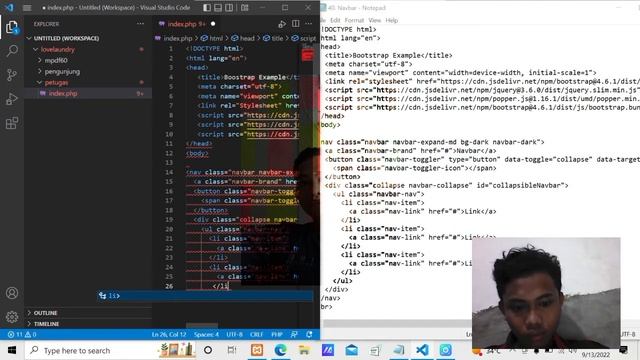This screenshot has height=360, width=640.
Task: Open the Windows Start menu
Action: 12,350
